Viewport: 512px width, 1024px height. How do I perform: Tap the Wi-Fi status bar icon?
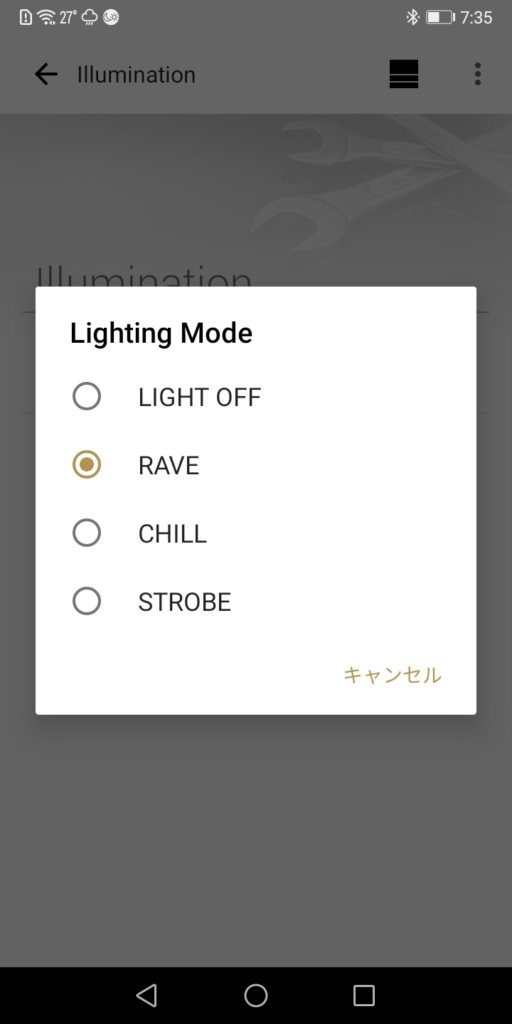point(46,18)
